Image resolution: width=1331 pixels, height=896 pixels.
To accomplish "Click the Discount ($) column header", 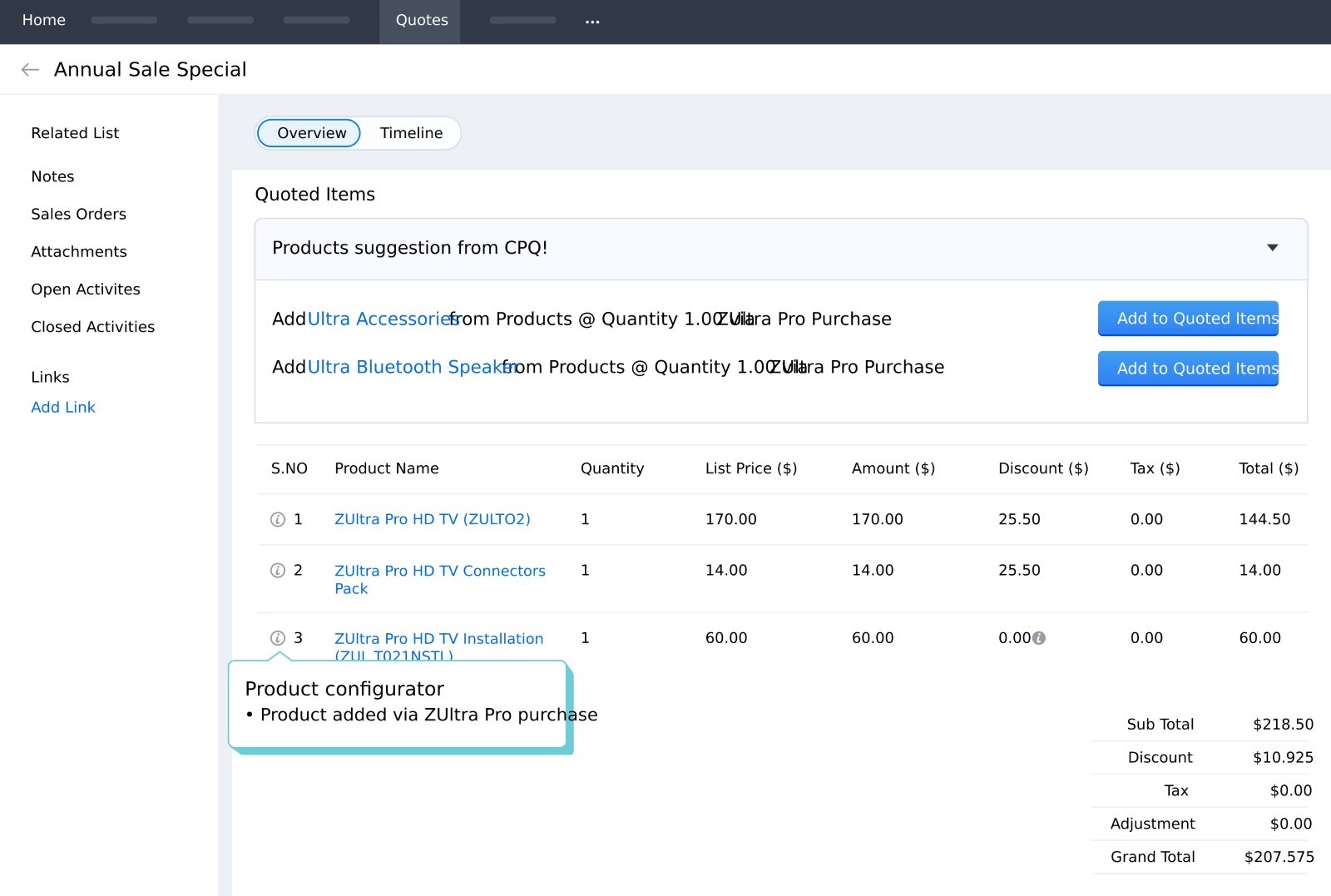I will click(1043, 468).
